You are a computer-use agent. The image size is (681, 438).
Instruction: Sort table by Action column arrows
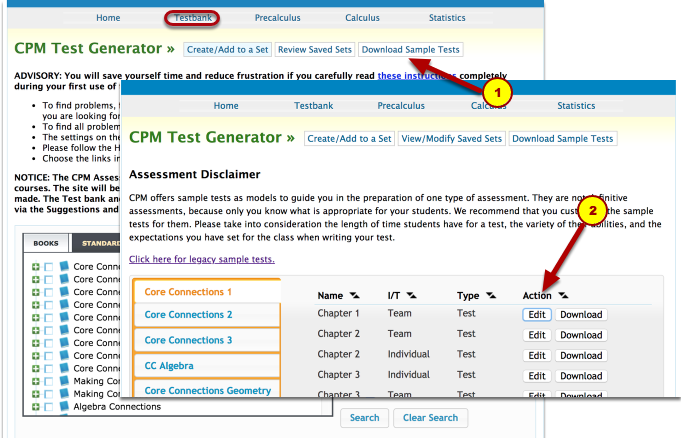pos(563,295)
